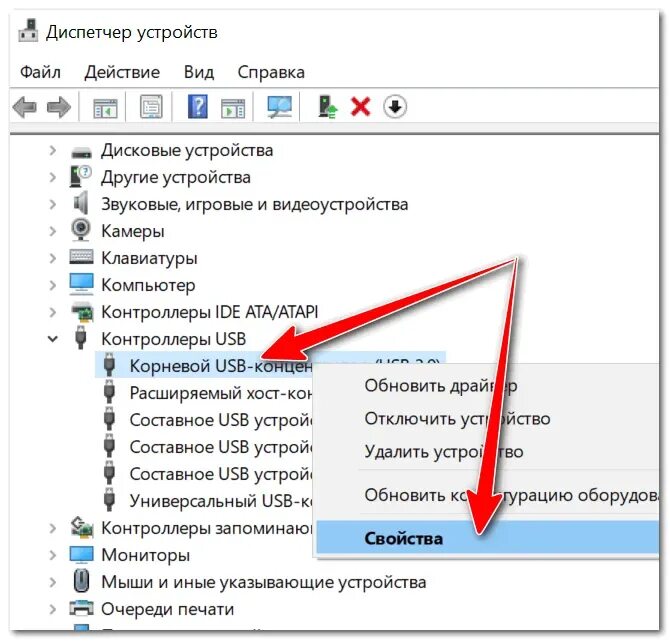Image resolution: width=670 pixels, height=641 pixels.
Task: Expand the Мониторы node chevron
Action: point(53,555)
